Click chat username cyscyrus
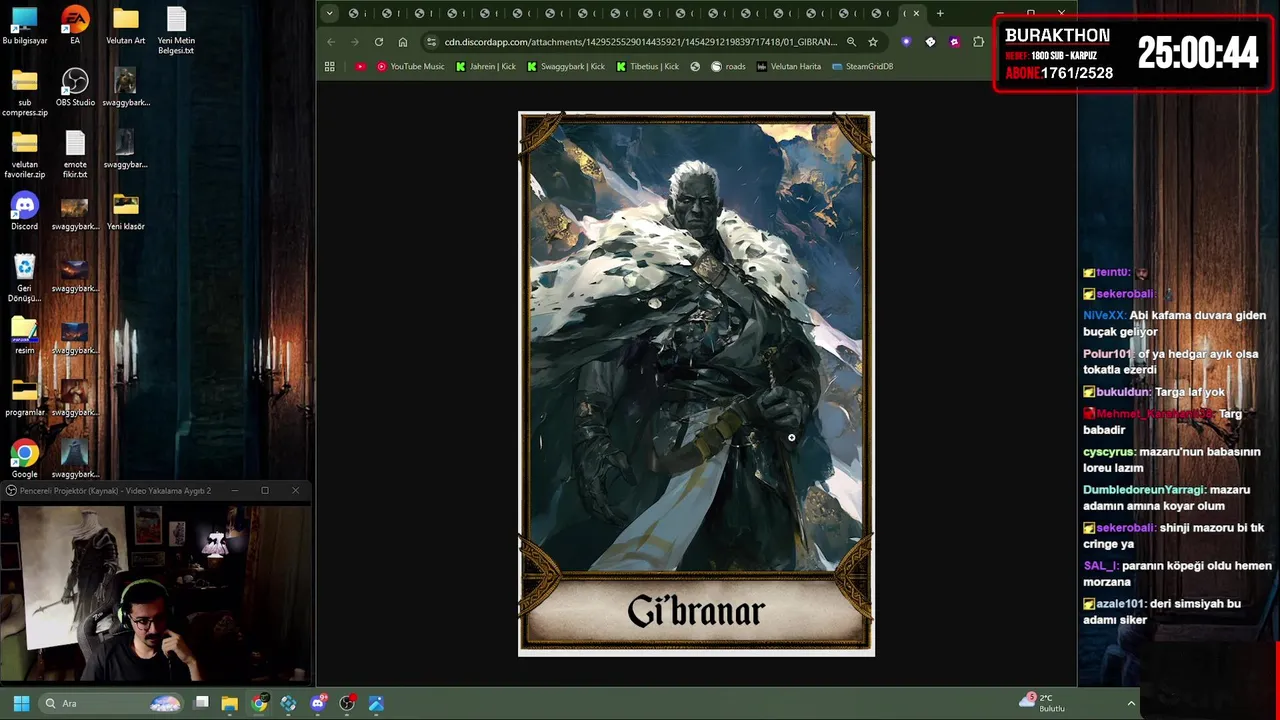The width and height of the screenshot is (1280, 720). [x=1110, y=452]
